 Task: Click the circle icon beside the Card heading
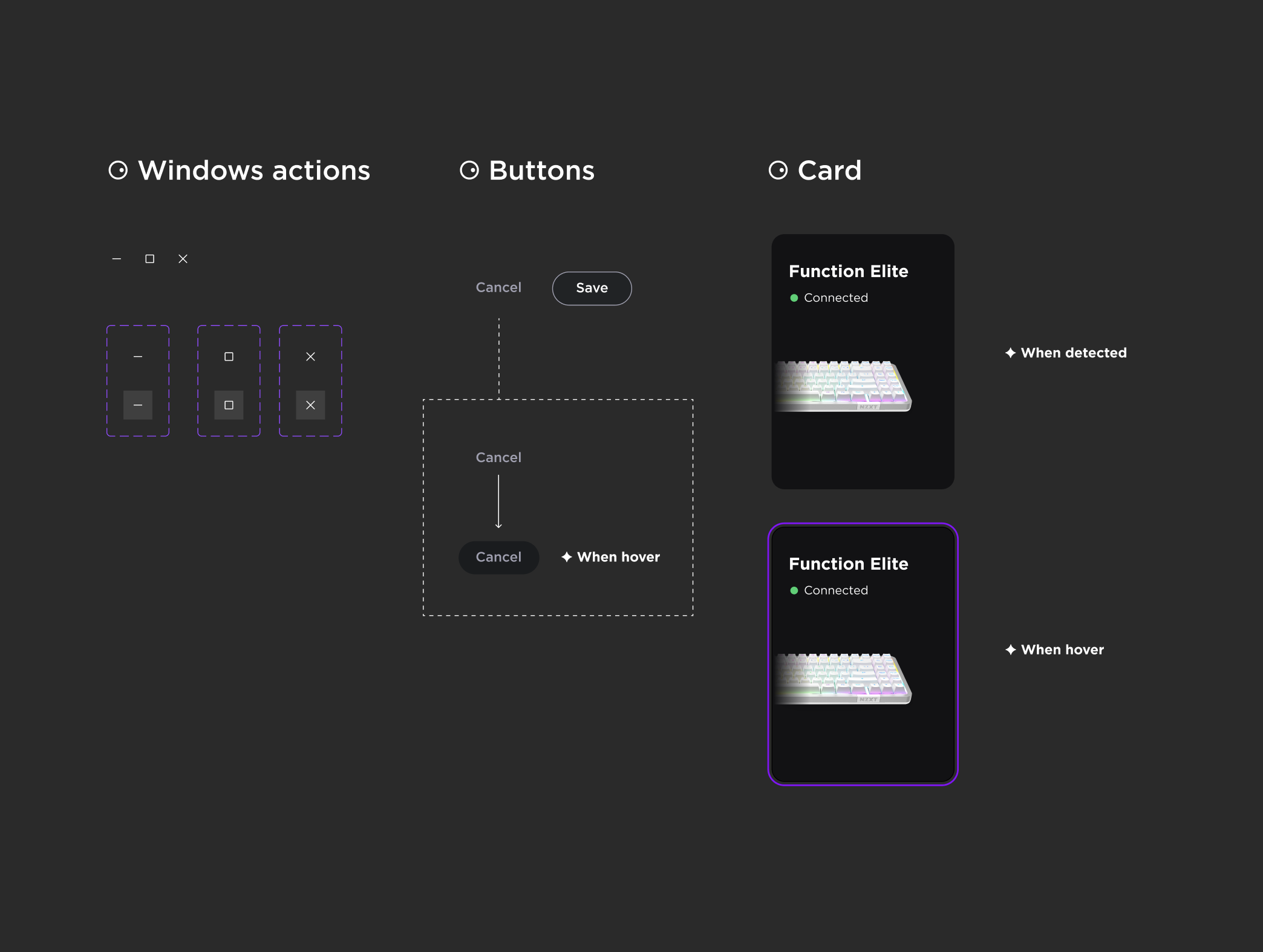point(778,171)
